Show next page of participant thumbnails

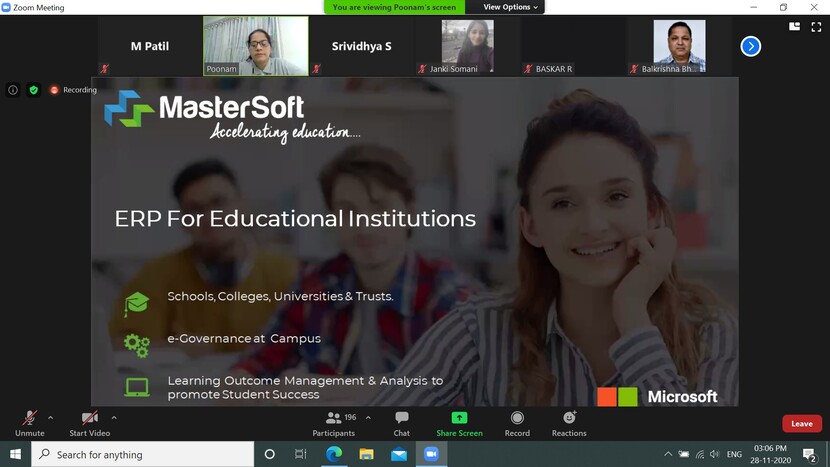point(750,46)
